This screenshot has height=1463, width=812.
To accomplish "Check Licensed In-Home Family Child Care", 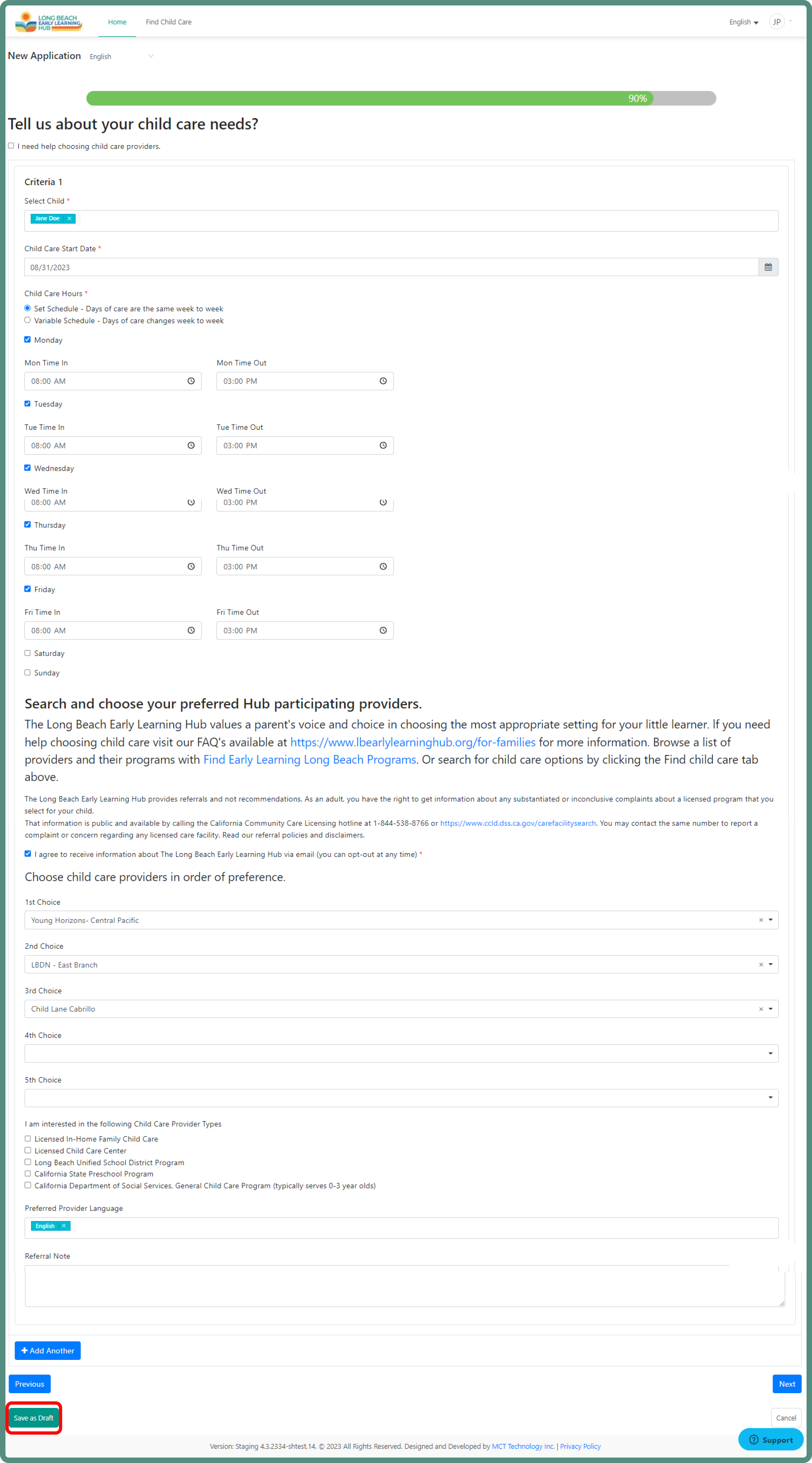I will [x=28, y=1139].
